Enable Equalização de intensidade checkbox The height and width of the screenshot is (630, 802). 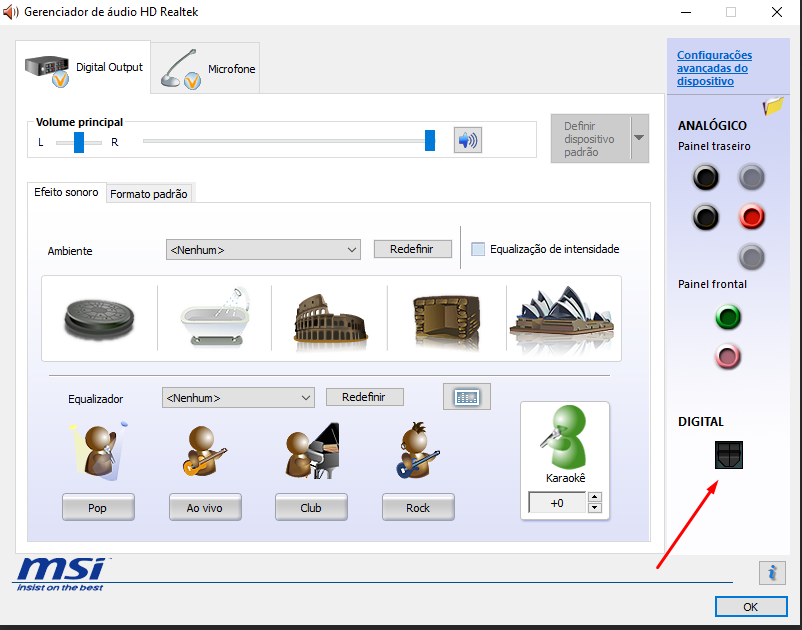point(478,249)
